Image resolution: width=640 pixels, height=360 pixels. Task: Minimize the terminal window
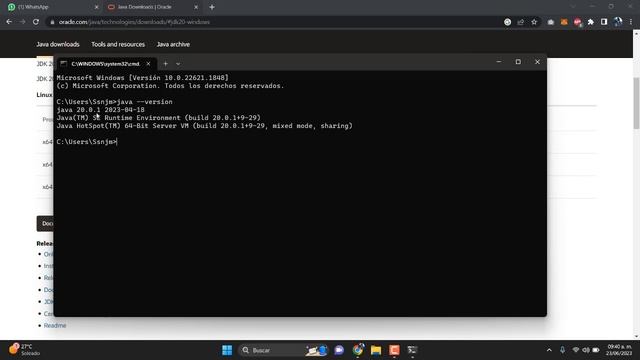pyautogui.click(x=499, y=62)
